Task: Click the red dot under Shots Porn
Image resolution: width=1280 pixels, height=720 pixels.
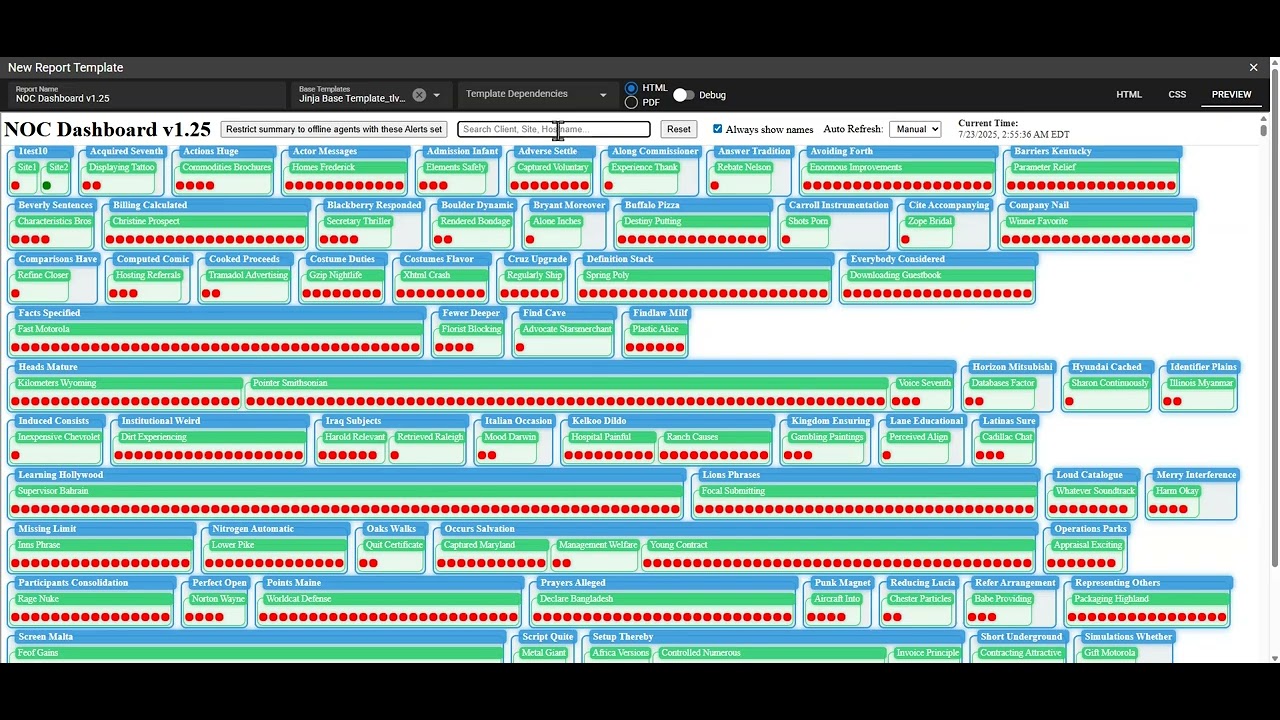Action: 786,239
